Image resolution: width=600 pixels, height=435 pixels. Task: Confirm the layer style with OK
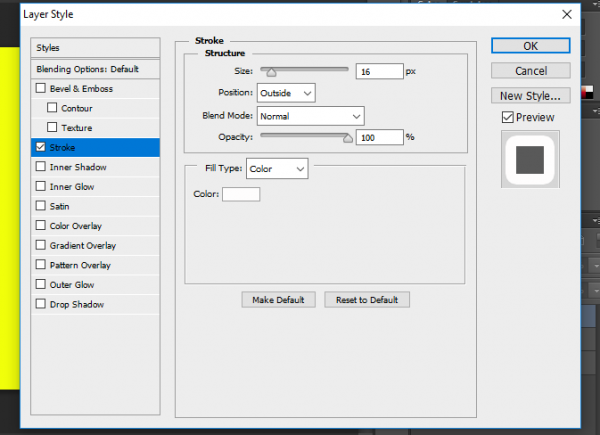point(531,46)
